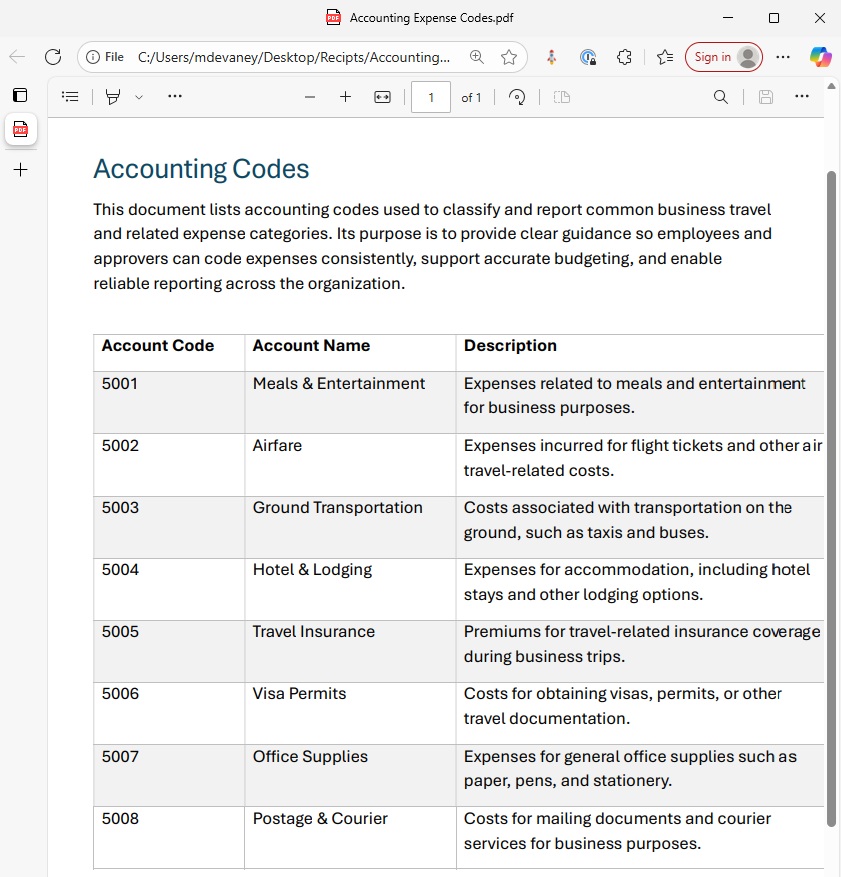Select the highlight tool in PDF toolbar
Image resolution: width=841 pixels, height=877 pixels.
[x=113, y=97]
